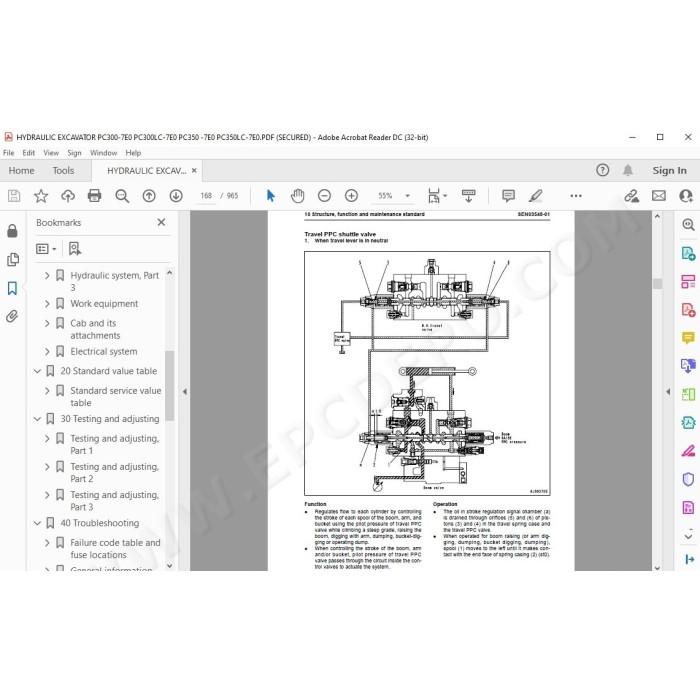Image resolution: width=700 pixels, height=700 pixels.
Task: Collapse 30 Testing and adjusting section
Action: coord(38,419)
